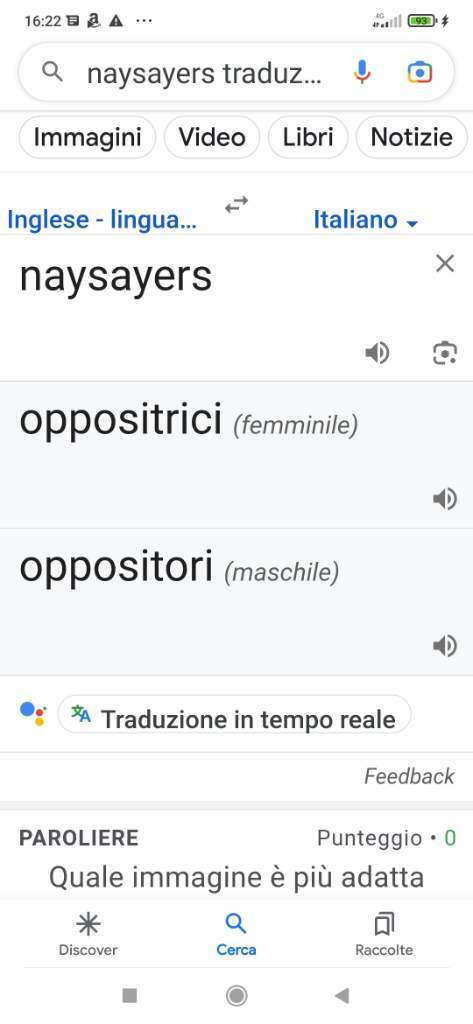Open camera translate icon beside naysayers speaker
473x1024 pixels.
pos(445,353)
